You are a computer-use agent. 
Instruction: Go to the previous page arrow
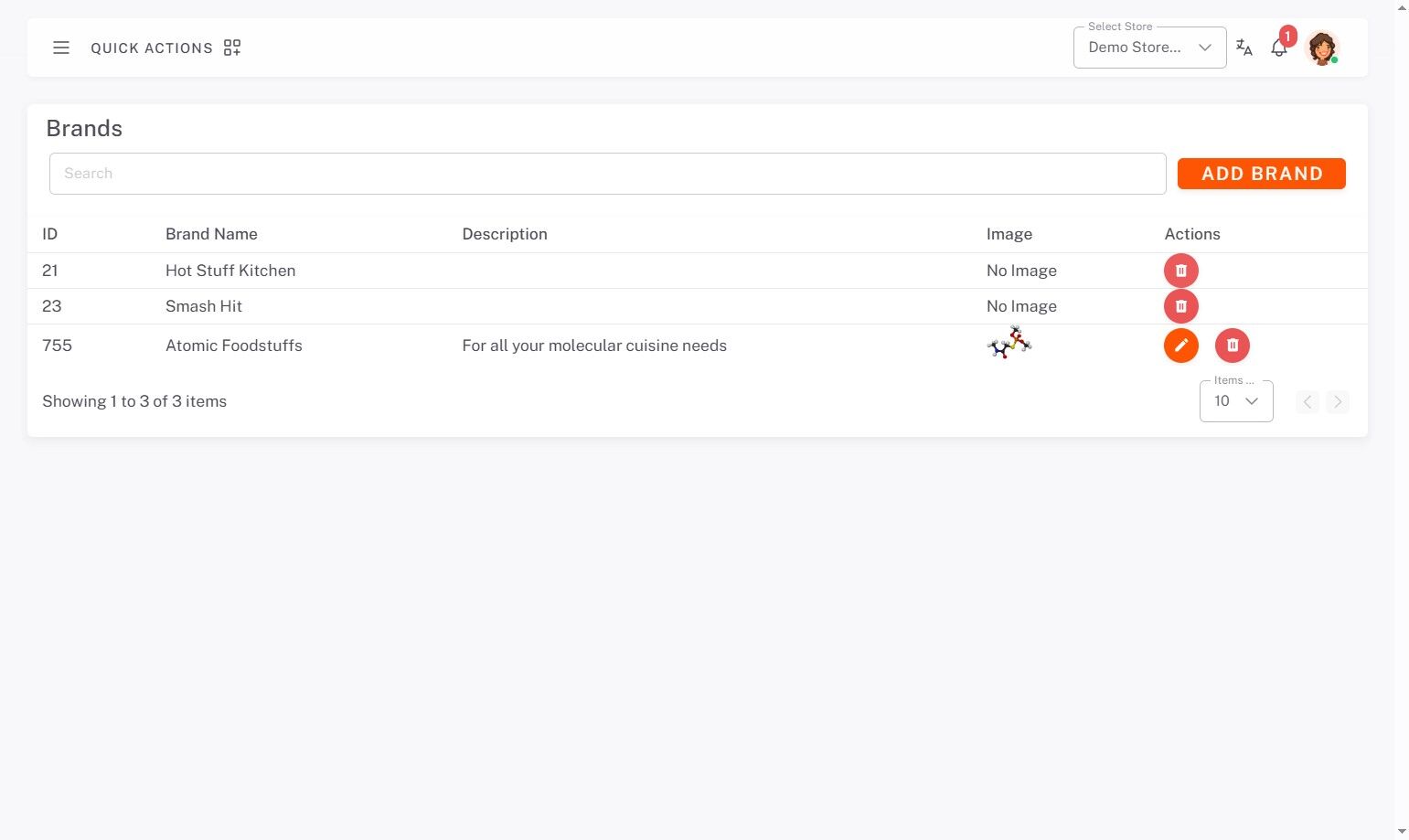coord(1308,401)
